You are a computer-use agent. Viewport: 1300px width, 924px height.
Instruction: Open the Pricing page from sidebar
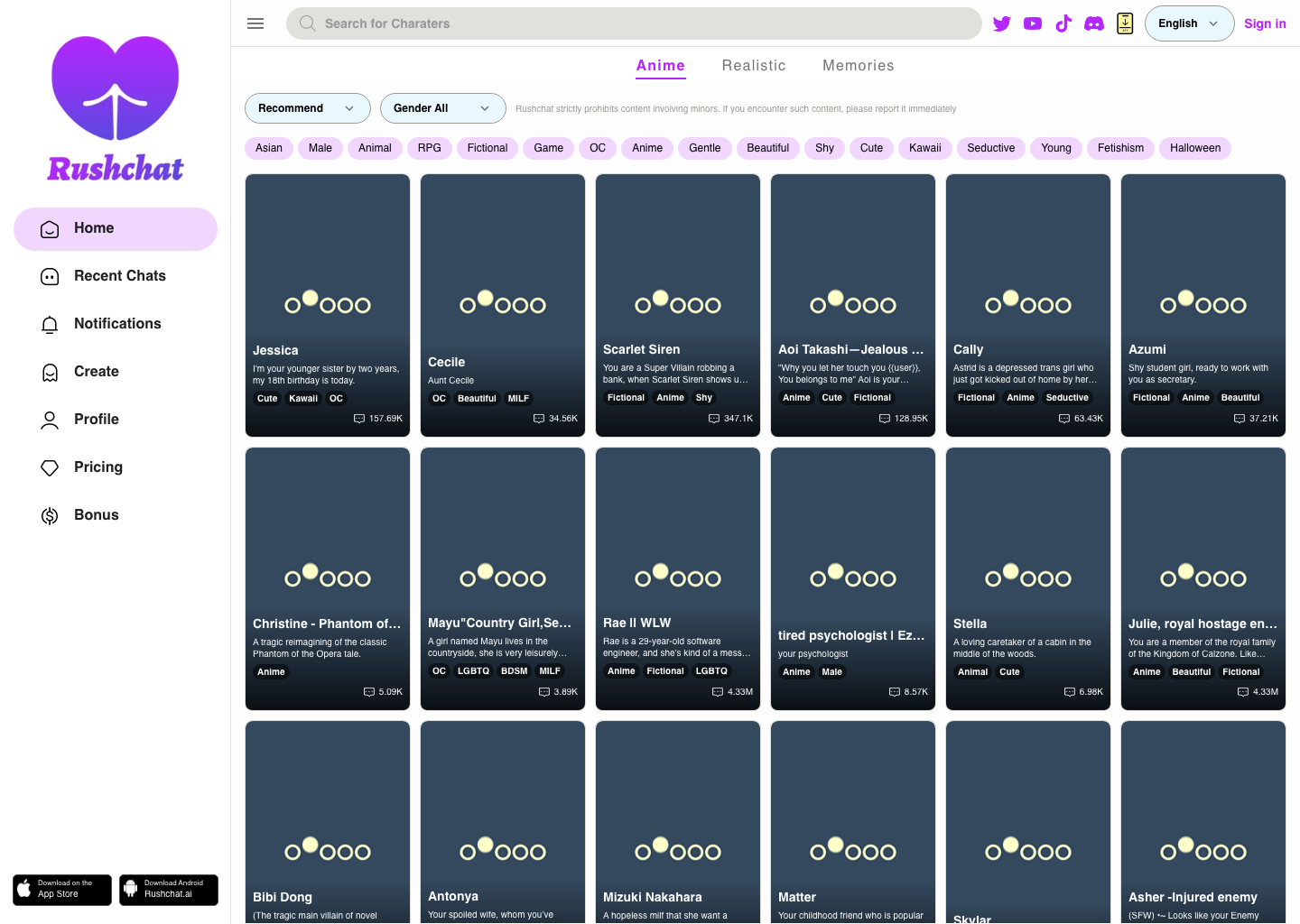click(x=97, y=467)
